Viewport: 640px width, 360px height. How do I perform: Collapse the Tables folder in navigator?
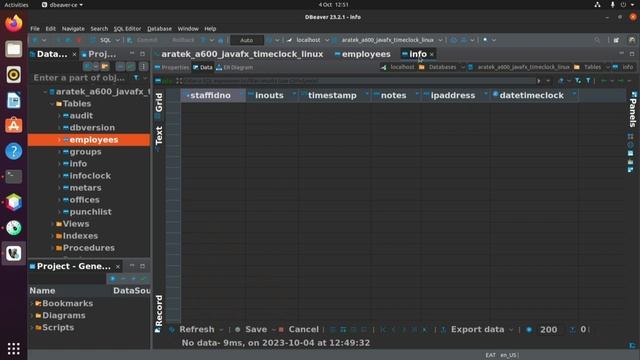[52, 104]
